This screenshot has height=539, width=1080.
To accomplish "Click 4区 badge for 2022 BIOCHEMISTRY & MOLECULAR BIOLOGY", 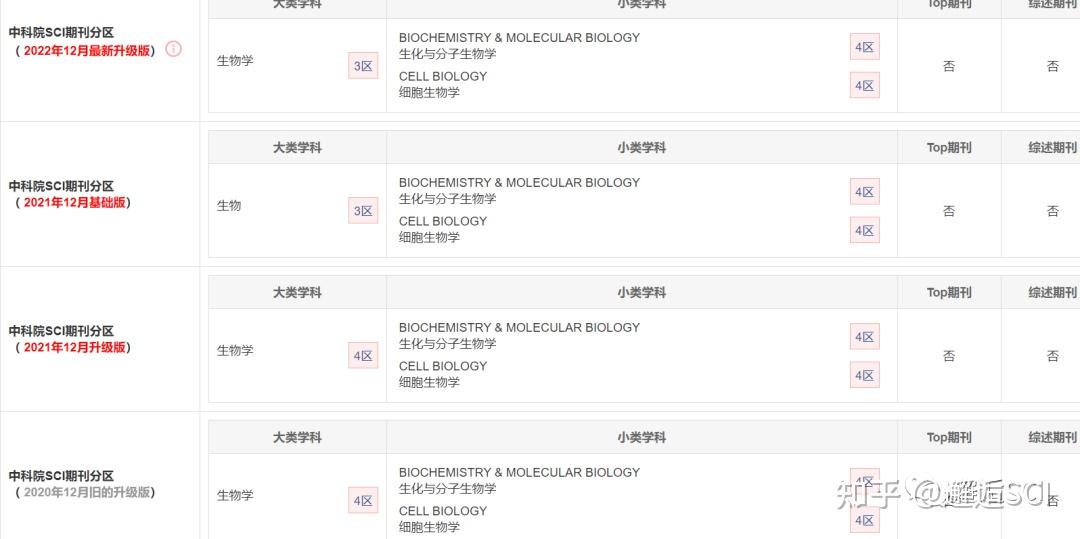I will tap(864, 47).
